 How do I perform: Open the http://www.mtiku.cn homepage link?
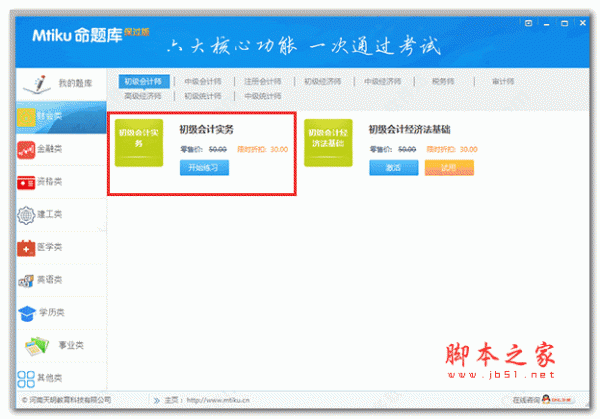pos(218,400)
